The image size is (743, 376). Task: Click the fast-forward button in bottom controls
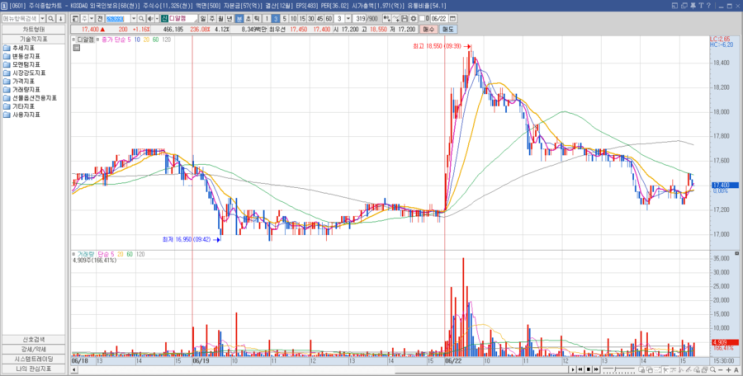[x=596, y=369]
